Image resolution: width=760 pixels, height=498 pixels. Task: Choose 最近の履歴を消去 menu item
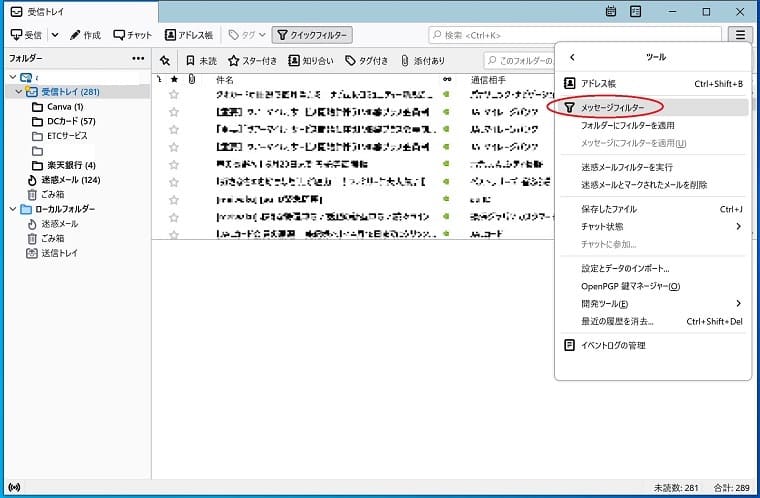tap(653, 321)
